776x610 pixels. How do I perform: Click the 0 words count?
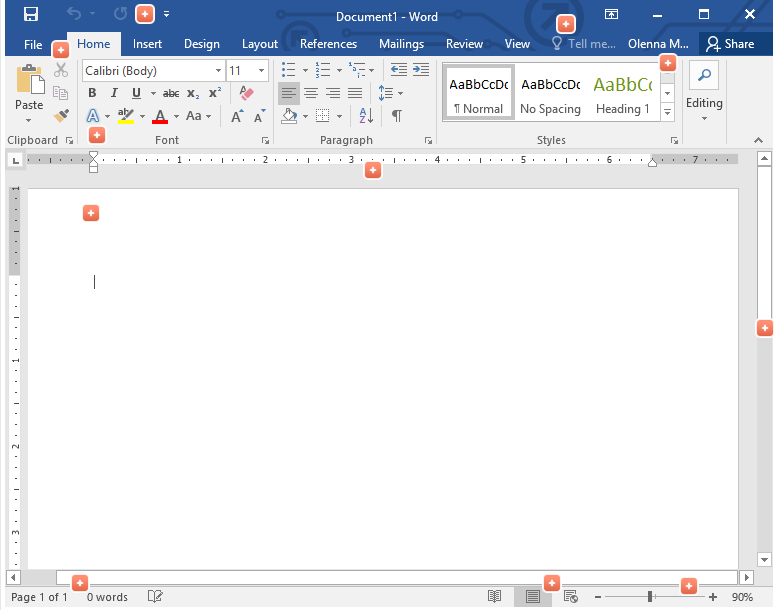107,597
